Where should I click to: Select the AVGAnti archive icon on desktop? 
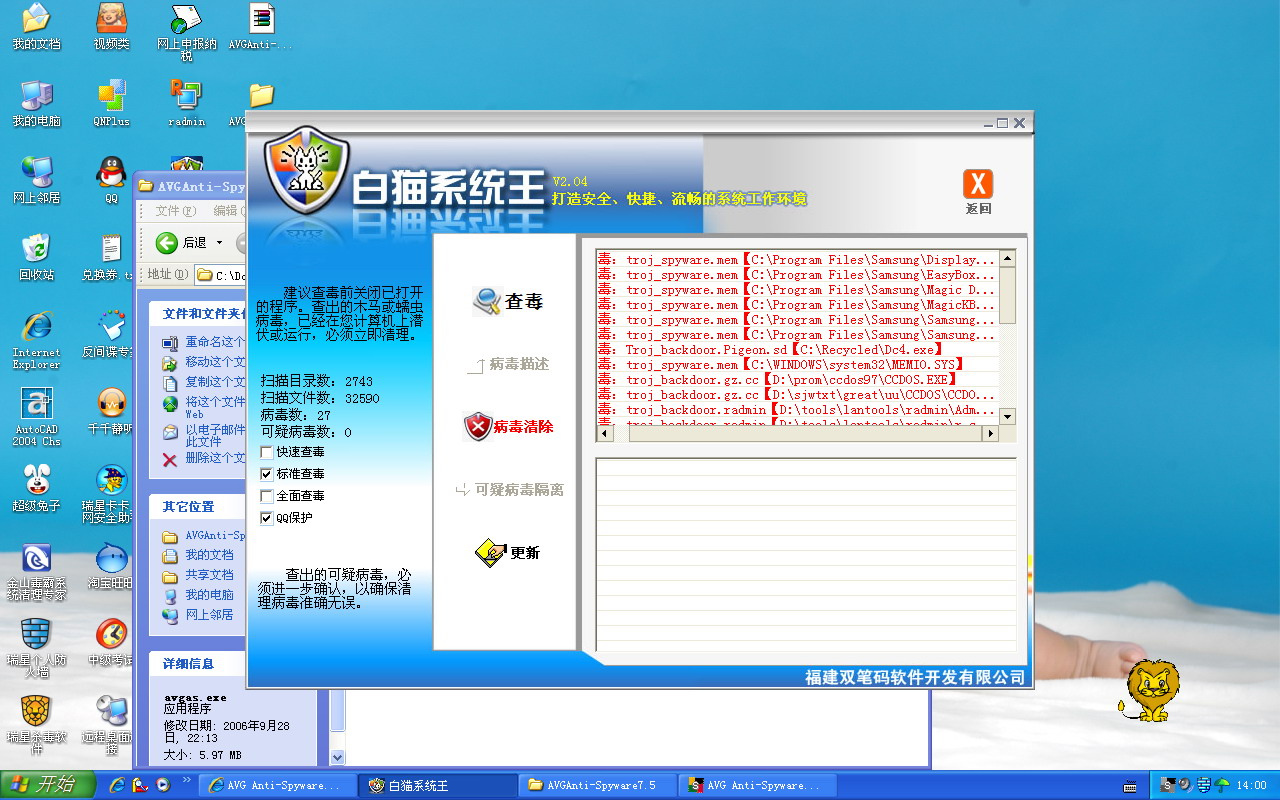tap(261, 27)
